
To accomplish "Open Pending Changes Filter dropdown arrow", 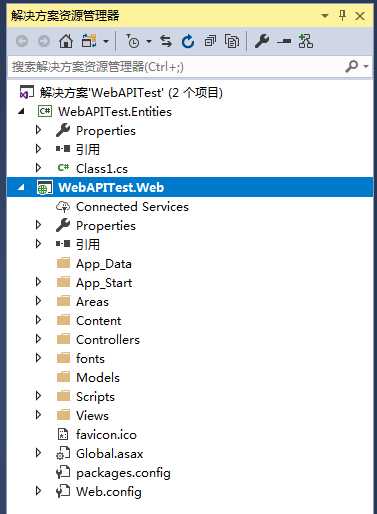I will click(x=149, y=42).
